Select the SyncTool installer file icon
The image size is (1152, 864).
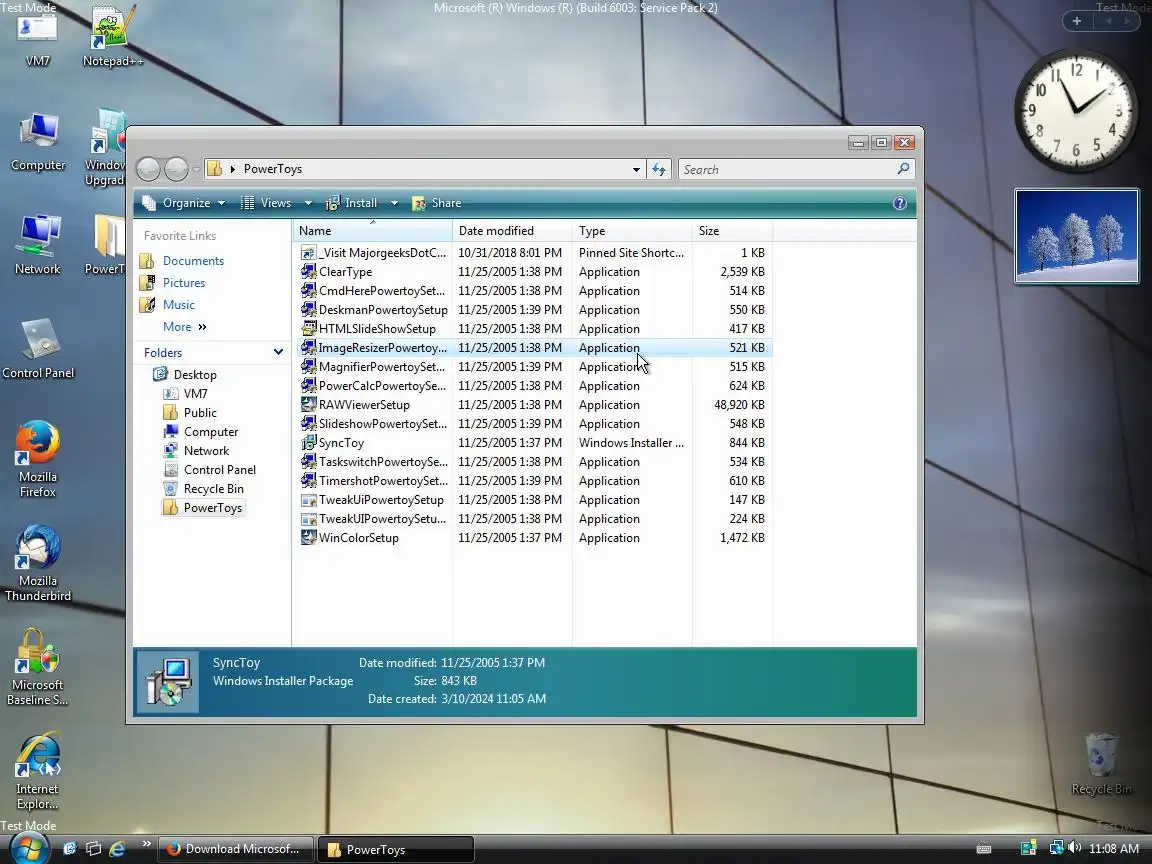[309, 443]
